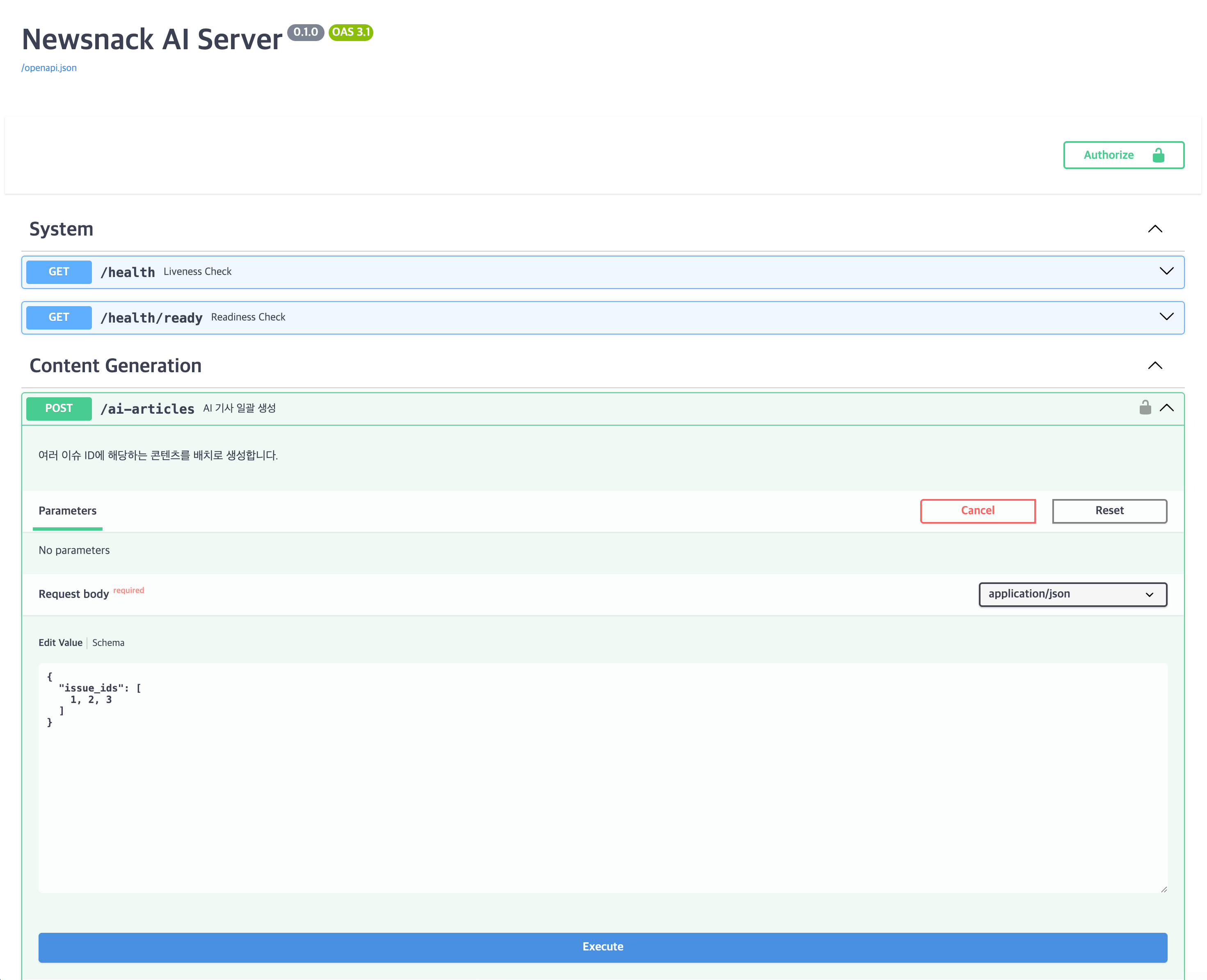The width and height of the screenshot is (1207, 980).
Task: Open the application/json content type dropdown
Action: point(1072,594)
